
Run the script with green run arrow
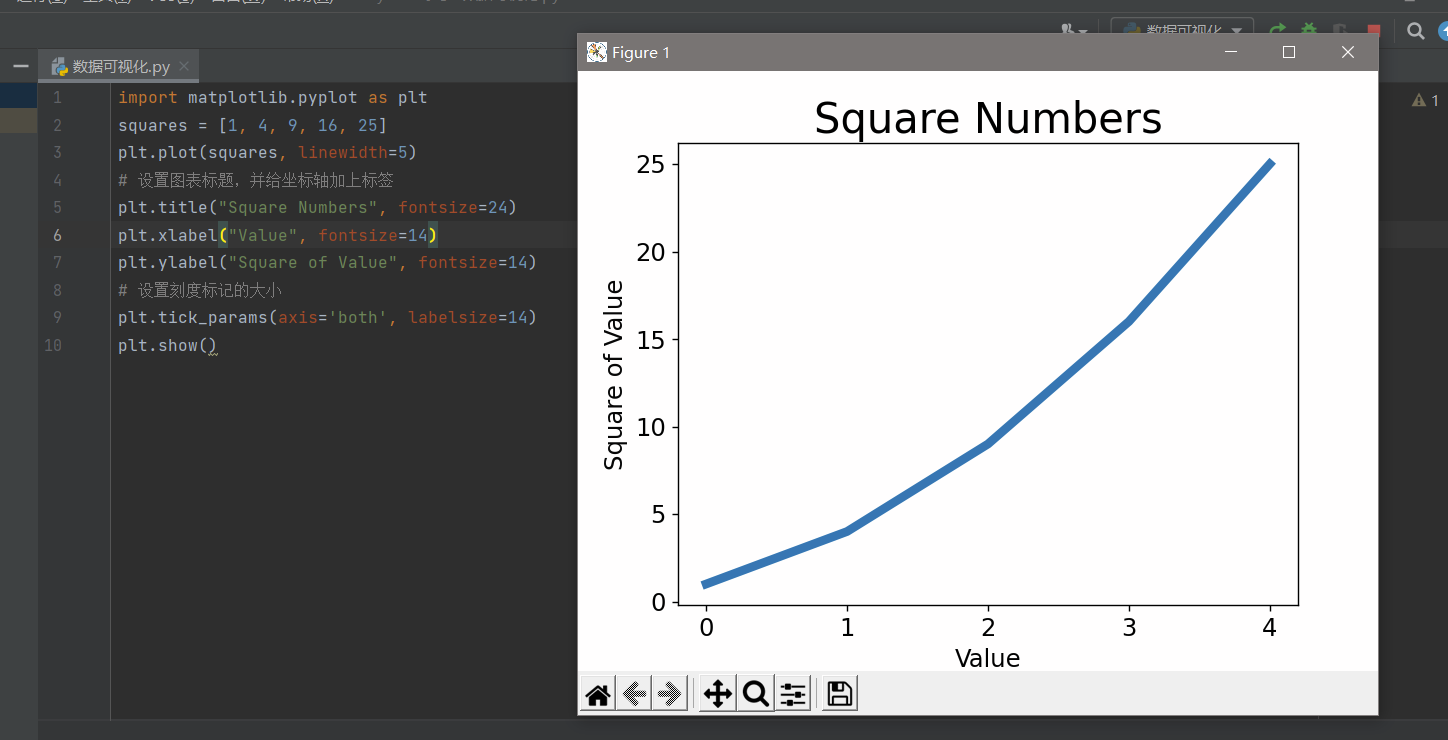tap(1277, 31)
